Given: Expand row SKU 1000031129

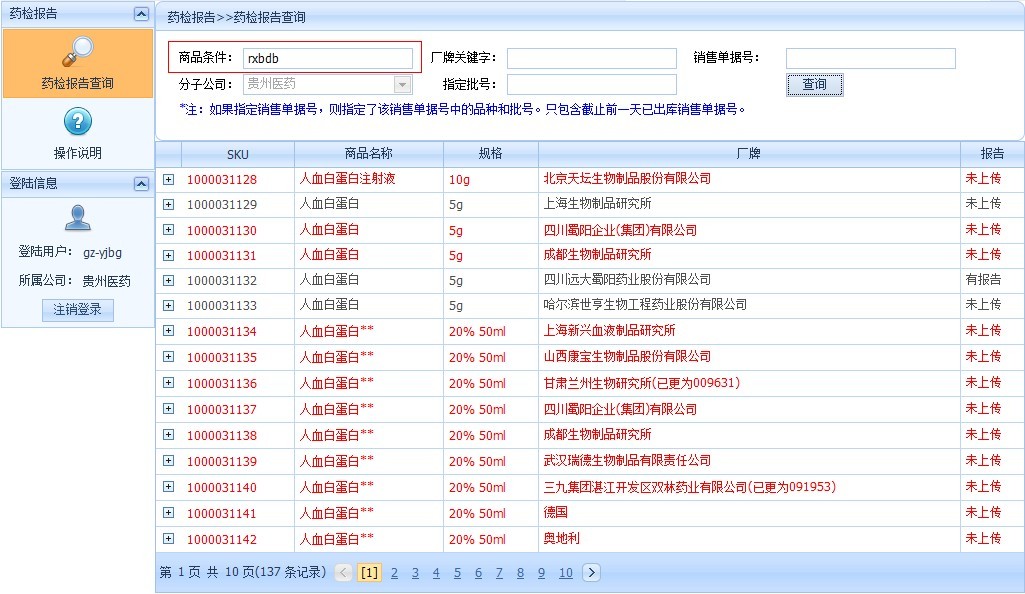Looking at the screenshot, I should point(169,204).
